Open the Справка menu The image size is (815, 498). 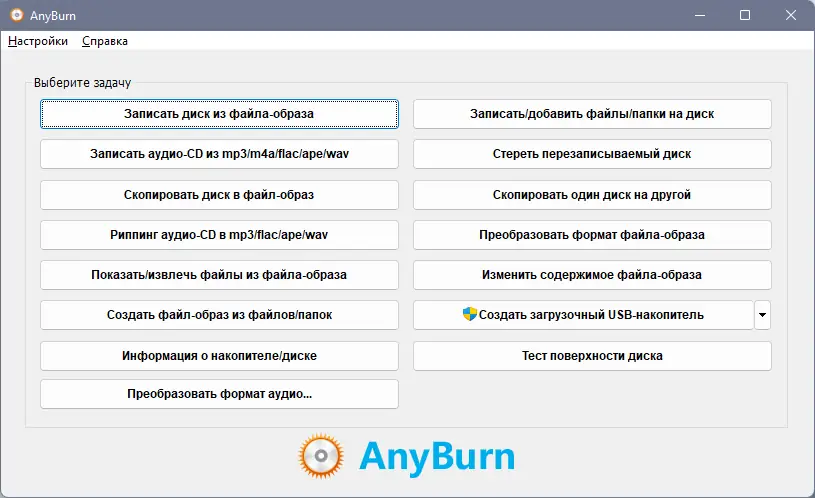[x=104, y=41]
